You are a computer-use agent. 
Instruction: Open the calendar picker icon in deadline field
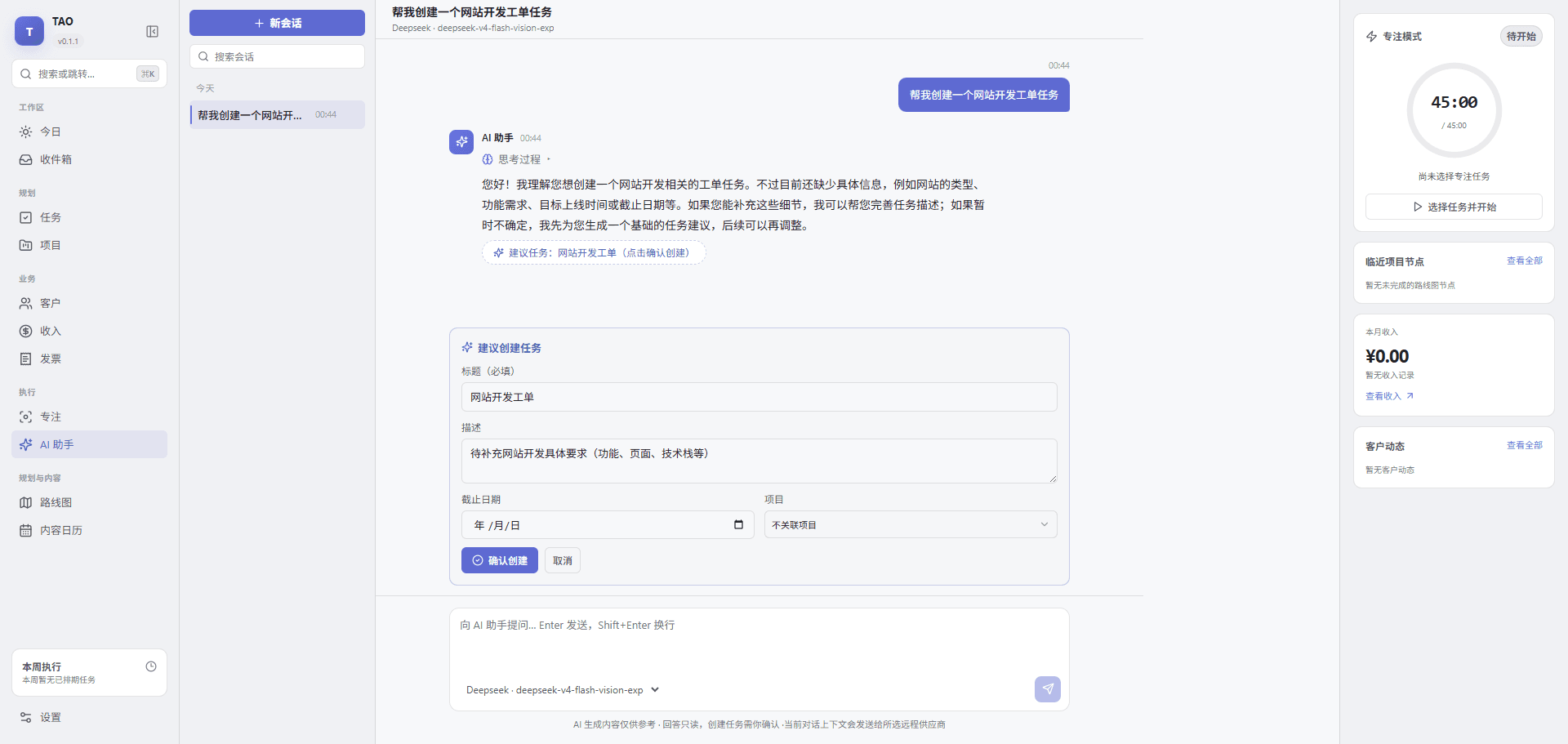(738, 525)
